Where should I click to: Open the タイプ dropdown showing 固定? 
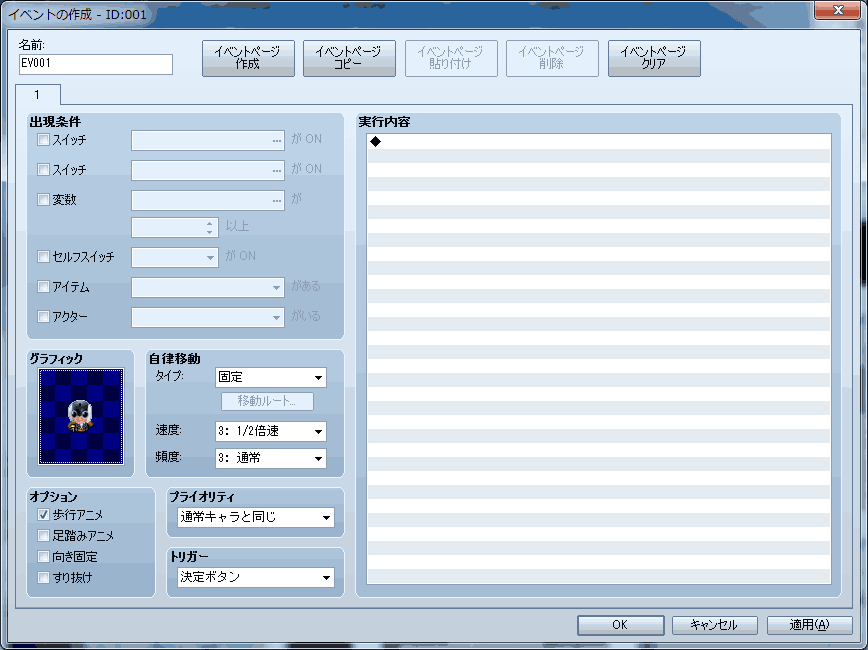pyautogui.click(x=271, y=378)
